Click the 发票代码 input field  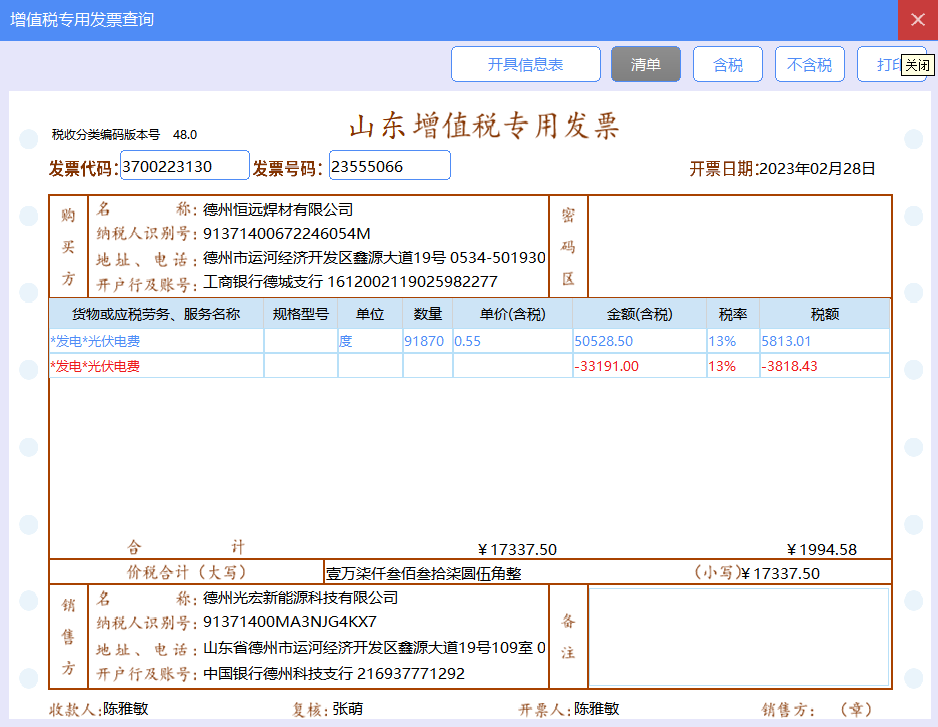pyautogui.click(x=185, y=165)
